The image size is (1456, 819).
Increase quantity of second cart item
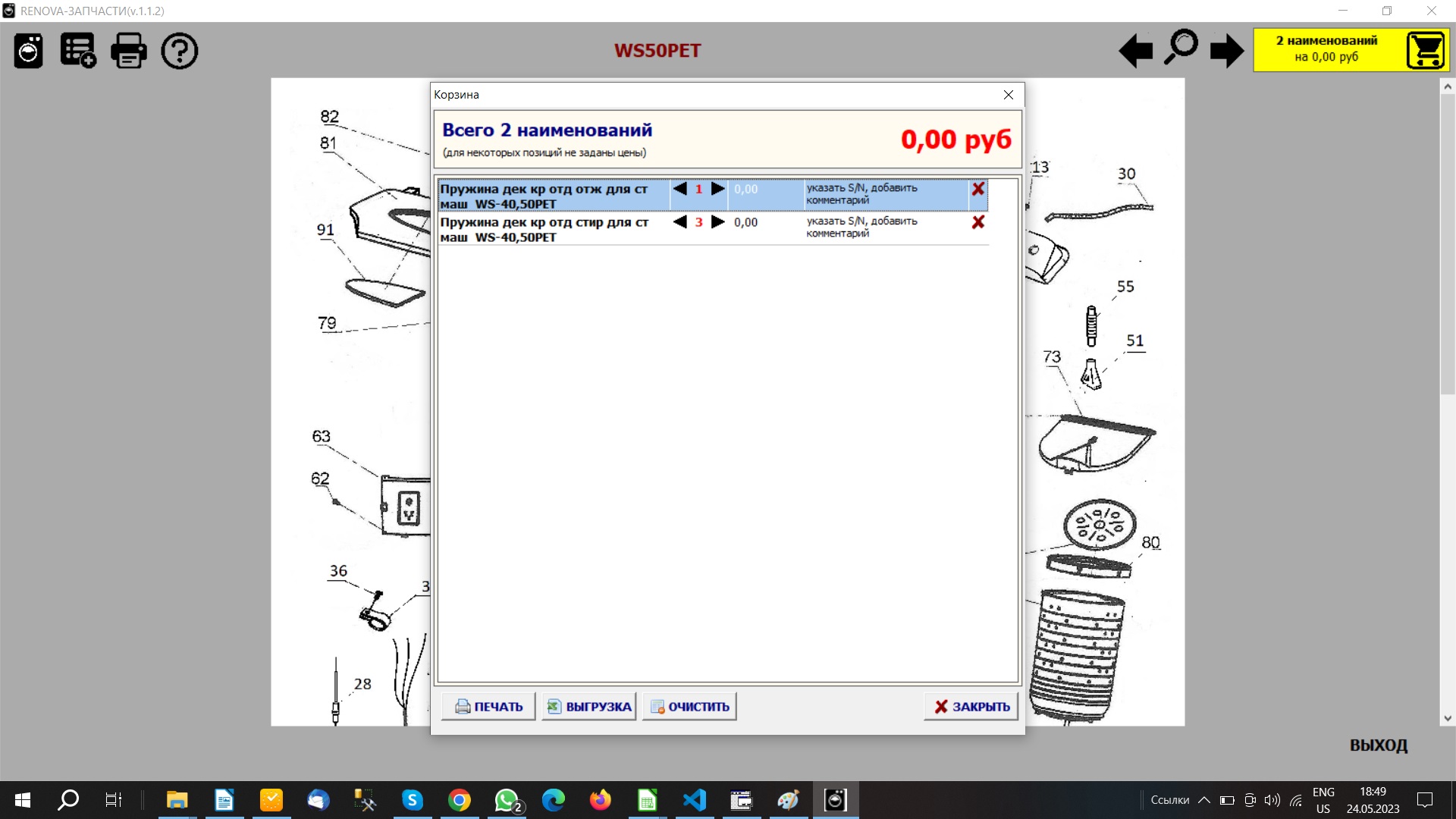point(717,222)
